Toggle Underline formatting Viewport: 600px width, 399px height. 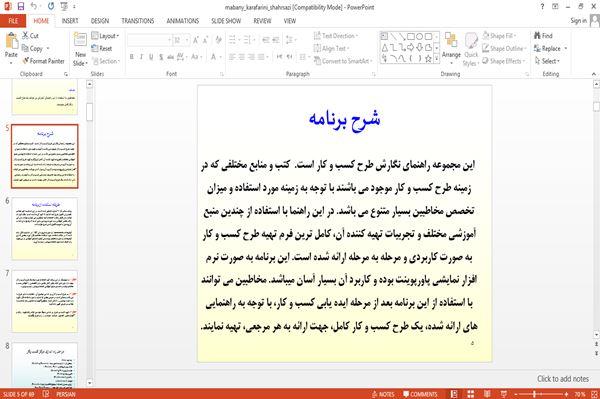tap(151, 57)
